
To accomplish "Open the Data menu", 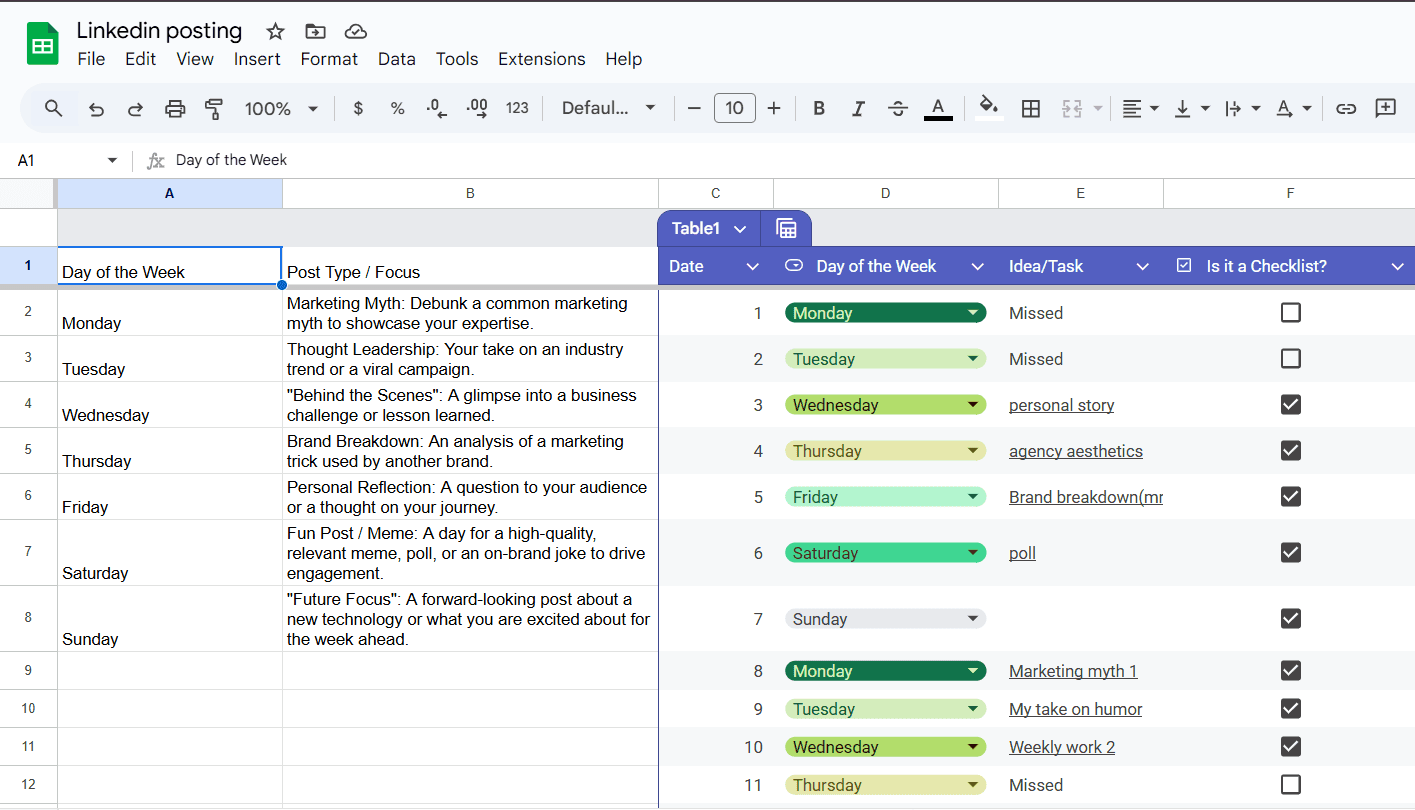I will point(396,59).
